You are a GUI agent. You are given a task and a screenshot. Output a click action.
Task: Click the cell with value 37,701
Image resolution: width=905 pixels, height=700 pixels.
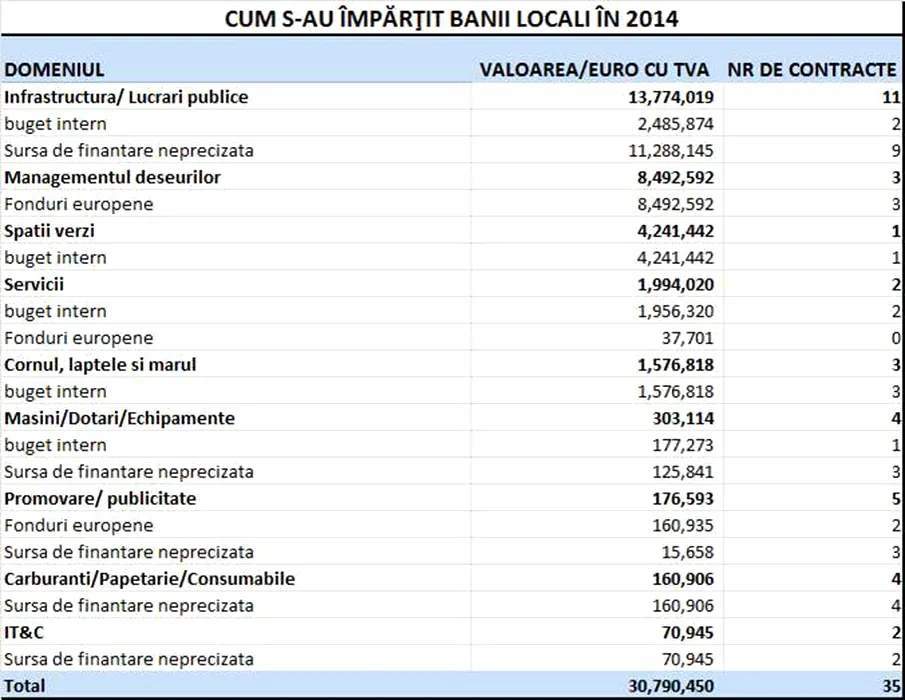(687, 338)
